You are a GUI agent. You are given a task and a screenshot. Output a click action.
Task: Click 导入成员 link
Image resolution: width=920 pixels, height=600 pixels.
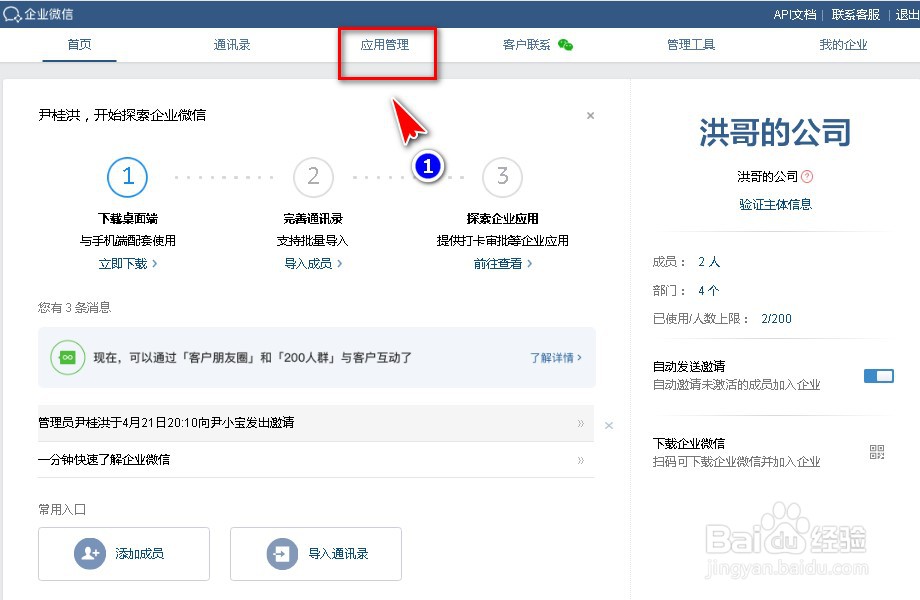pos(313,264)
